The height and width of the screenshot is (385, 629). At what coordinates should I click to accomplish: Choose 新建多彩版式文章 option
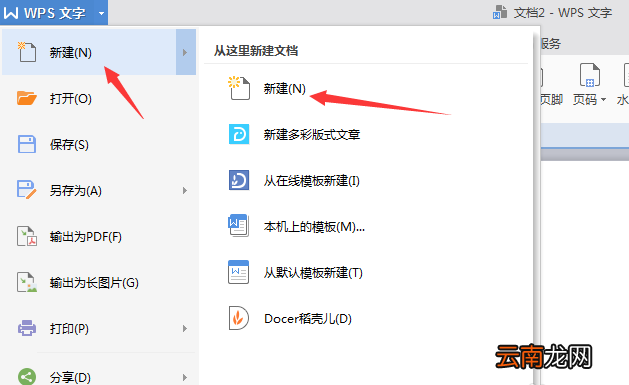point(312,134)
